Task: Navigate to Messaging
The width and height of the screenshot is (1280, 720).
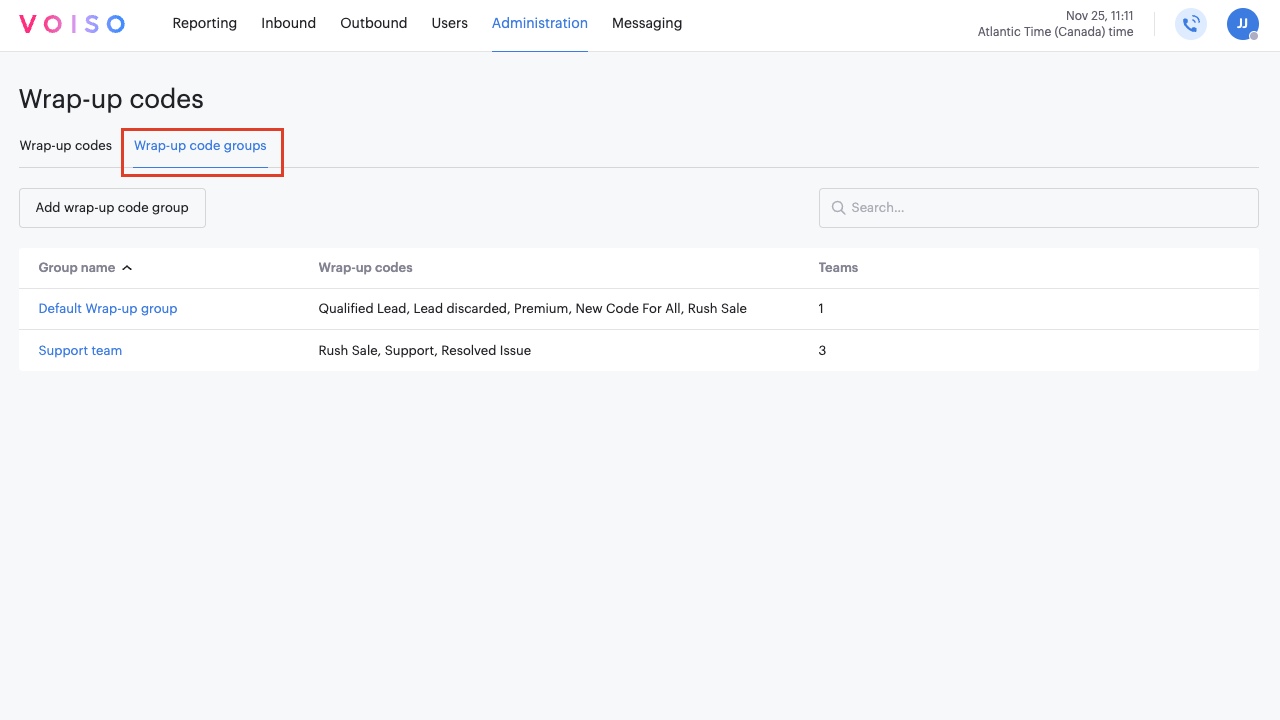Action: click(646, 23)
